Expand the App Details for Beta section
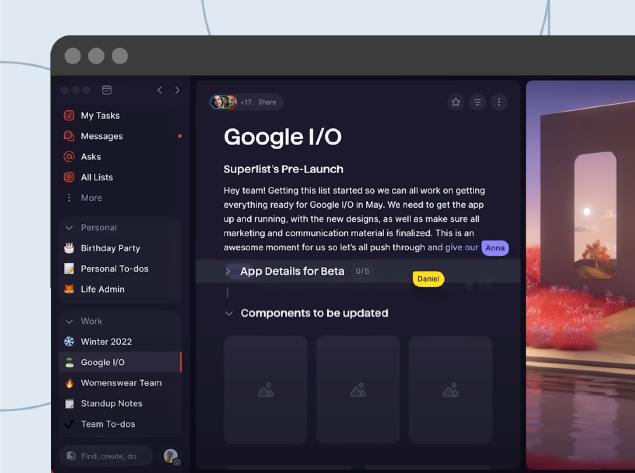 tap(228, 271)
